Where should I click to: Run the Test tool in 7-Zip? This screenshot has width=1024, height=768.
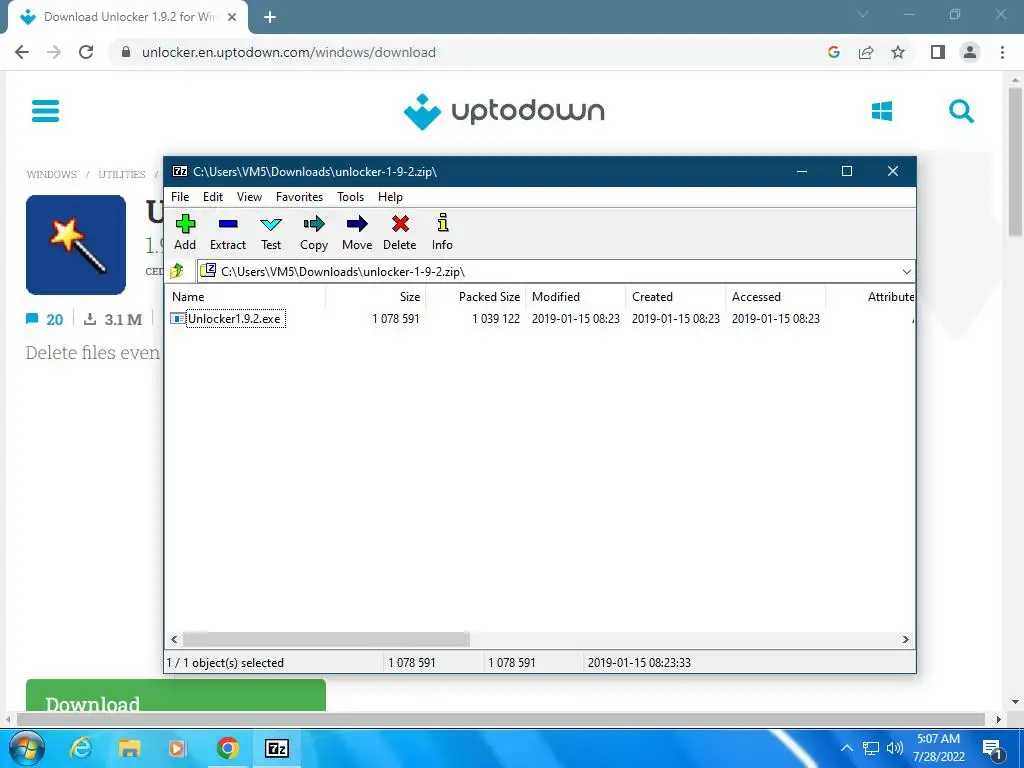270,225
